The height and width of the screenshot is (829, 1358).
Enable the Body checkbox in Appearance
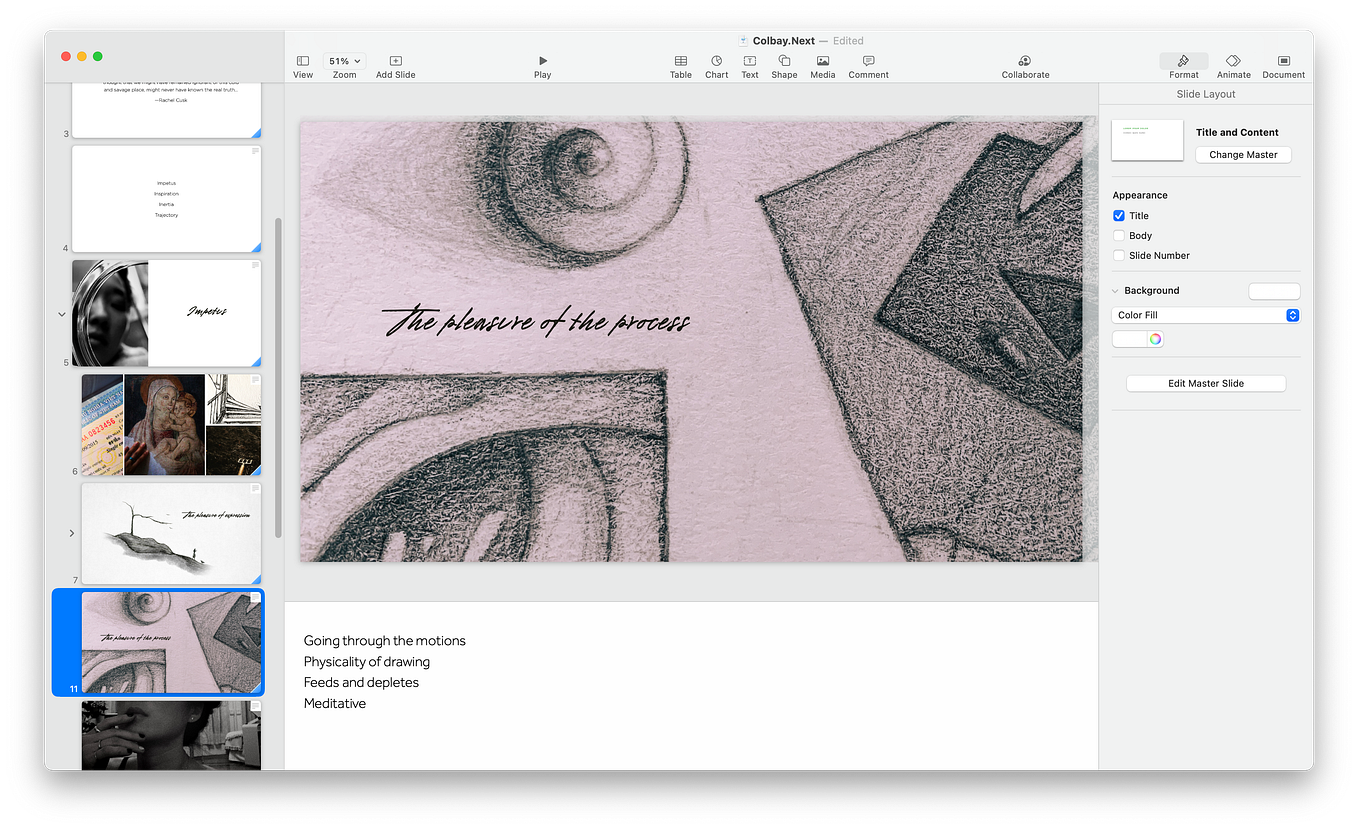point(1119,235)
